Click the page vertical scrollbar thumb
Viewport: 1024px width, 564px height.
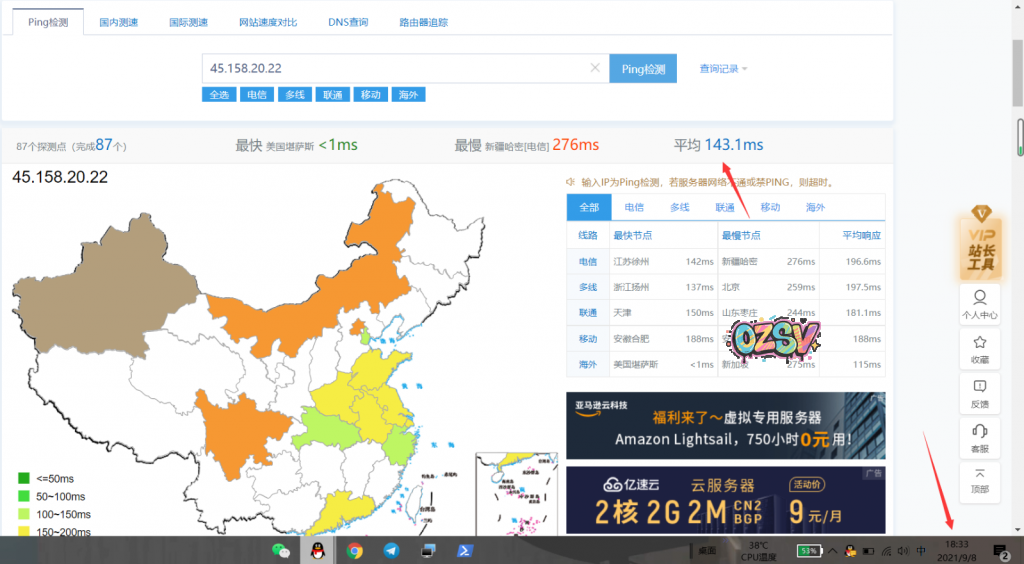click(1019, 132)
